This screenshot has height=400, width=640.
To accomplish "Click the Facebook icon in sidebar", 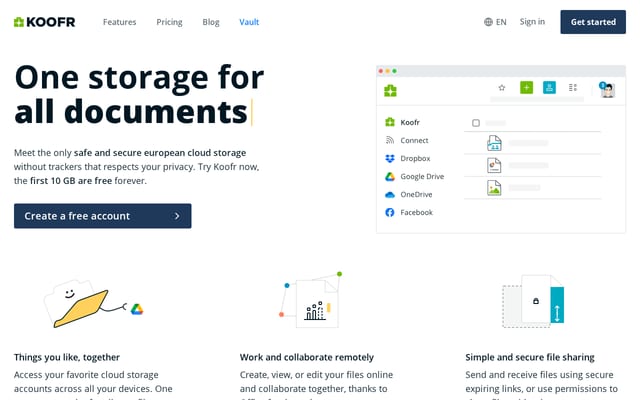I will click(x=390, y=212).
